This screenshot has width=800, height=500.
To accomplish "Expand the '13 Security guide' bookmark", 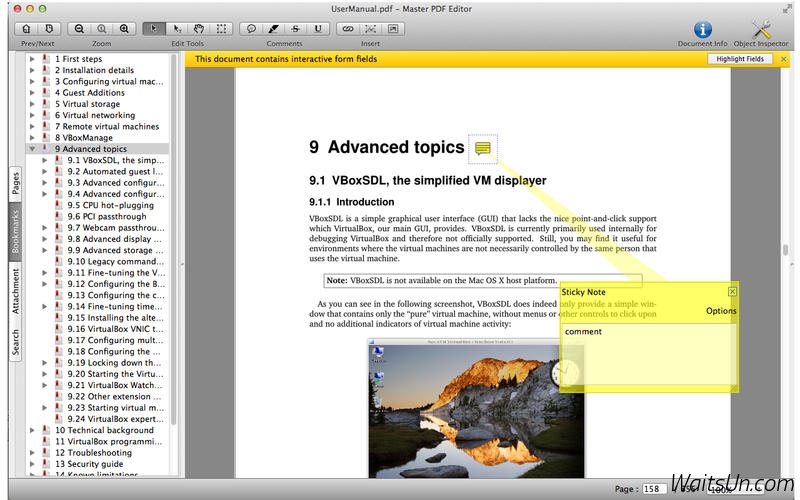I will (x=32, y=464).
